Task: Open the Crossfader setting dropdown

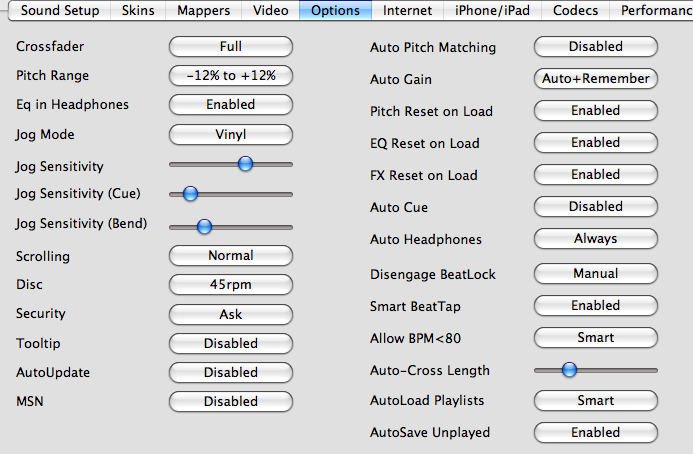Action: coord(231,46)
